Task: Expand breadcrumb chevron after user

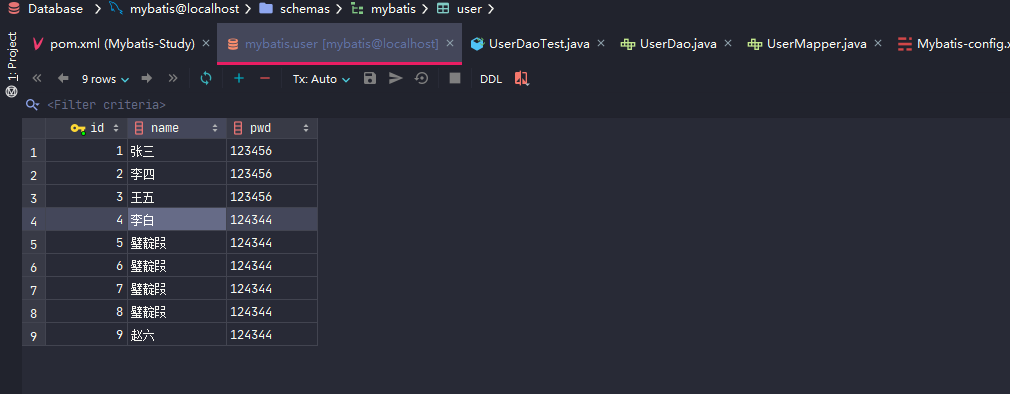Action: click(x=491, y=9)
